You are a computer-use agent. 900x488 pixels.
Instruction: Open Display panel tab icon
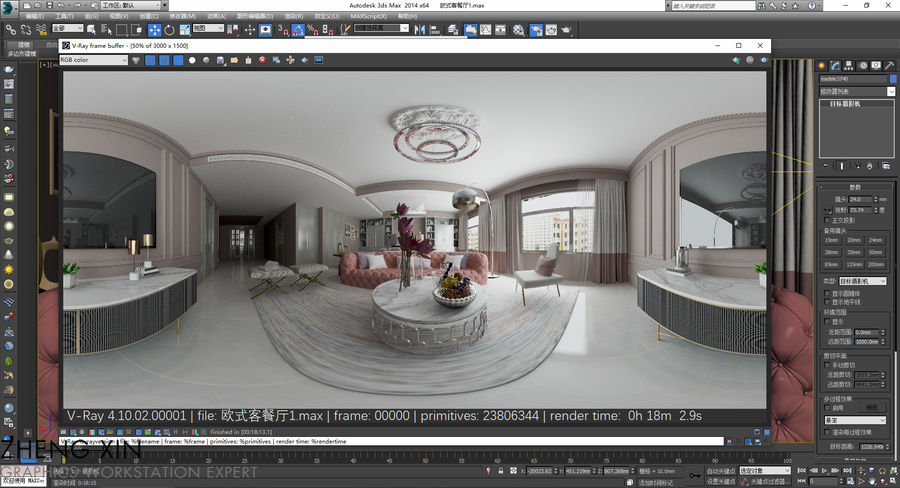point(876,65)
